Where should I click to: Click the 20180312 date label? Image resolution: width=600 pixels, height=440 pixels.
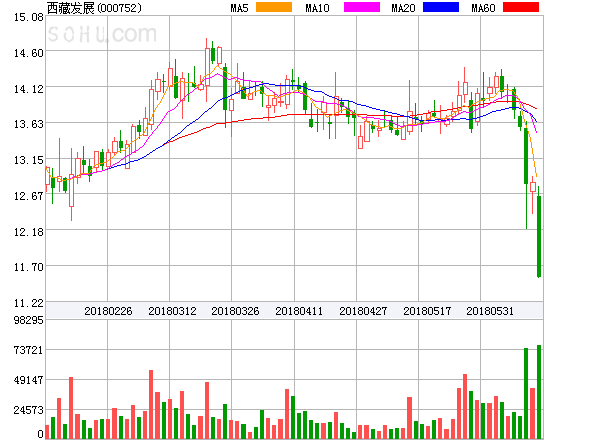pos(172,311)
